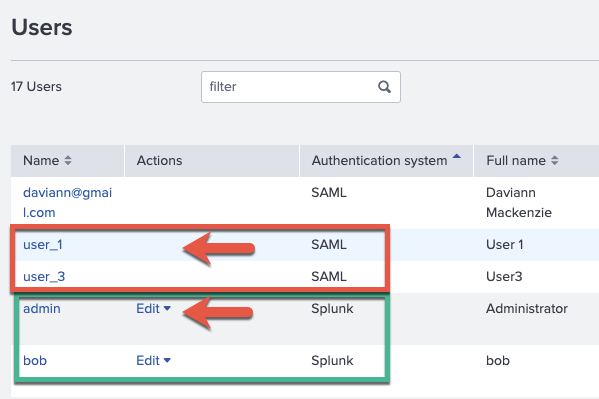Focus the user filter input field

(x=301, y=87)
